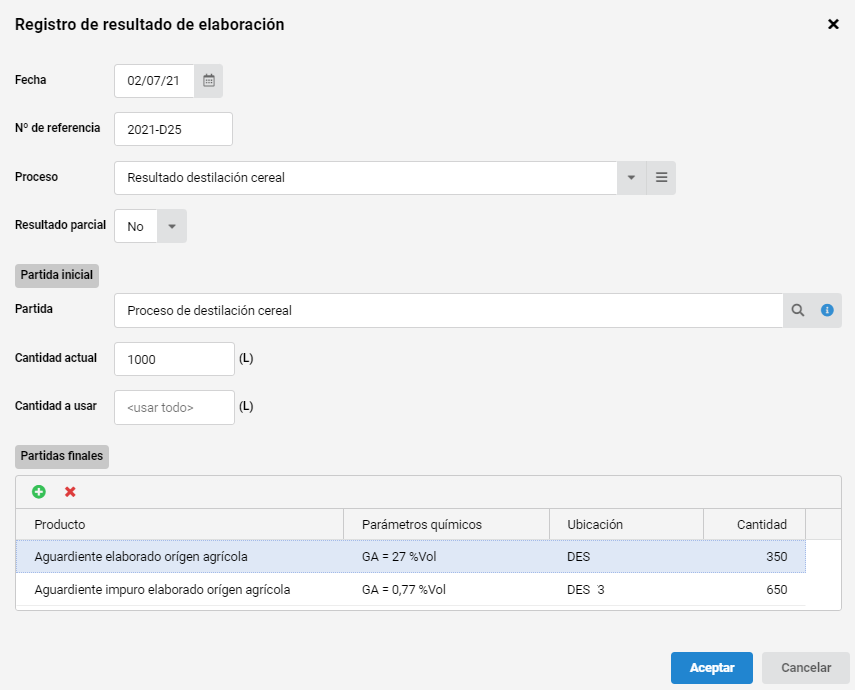
Task: Click the Partida input field
Action: point(449,310)
